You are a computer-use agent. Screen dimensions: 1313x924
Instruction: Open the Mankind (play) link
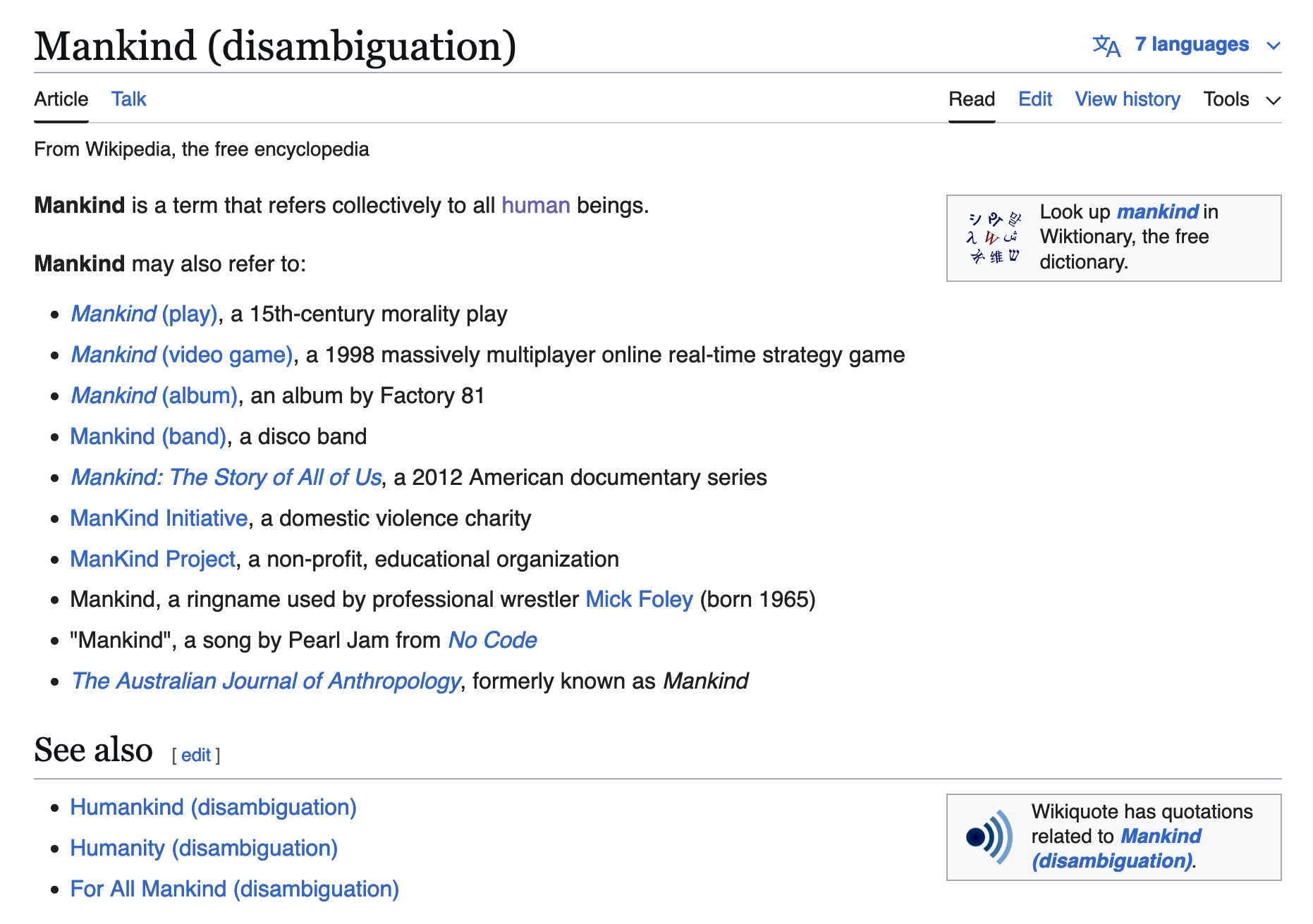[x=144, y=314]
